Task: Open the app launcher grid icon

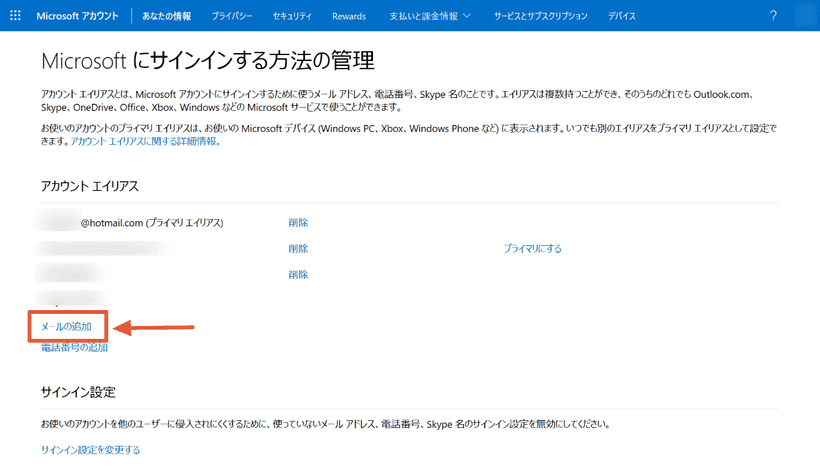Action: click(x=15, y=16)
